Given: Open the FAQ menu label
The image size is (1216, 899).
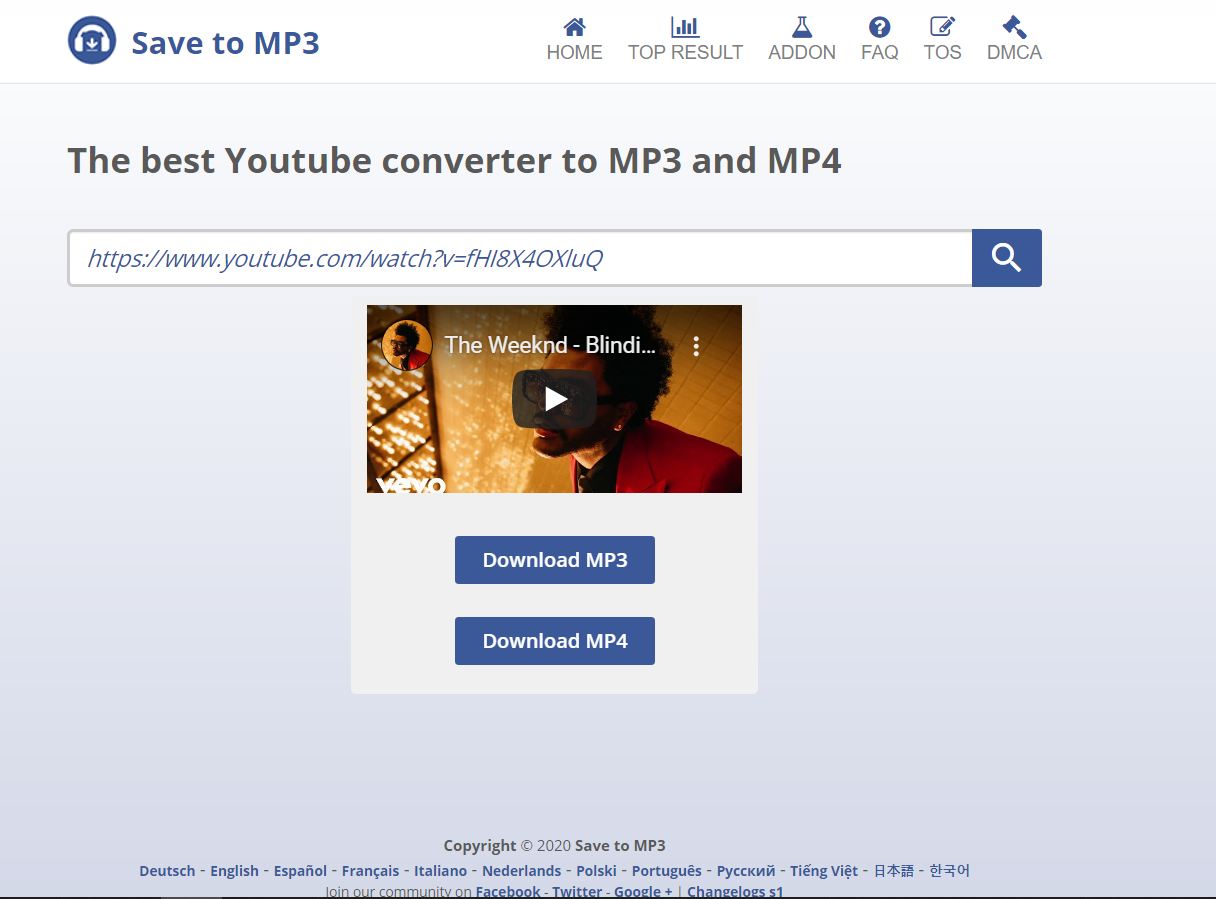Looking at the screenshot, I should [x=879, y=52].
